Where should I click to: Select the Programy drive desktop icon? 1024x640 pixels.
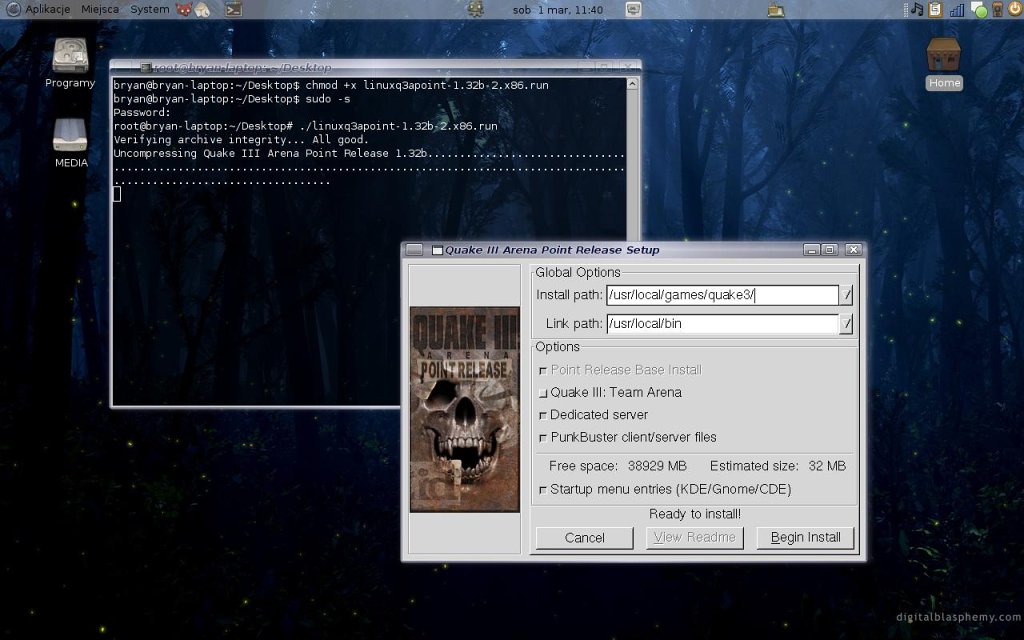pyautogui.click(x=70, y=63)
